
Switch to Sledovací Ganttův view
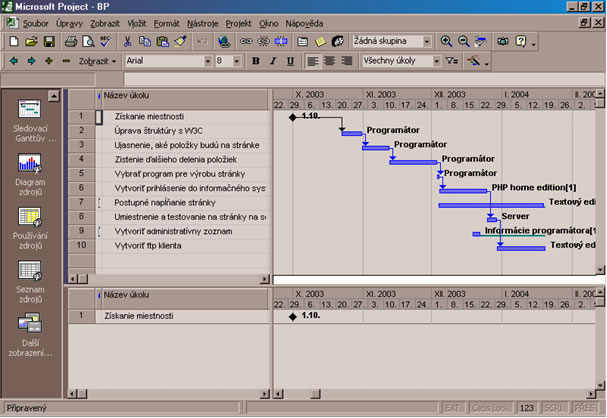30,121
